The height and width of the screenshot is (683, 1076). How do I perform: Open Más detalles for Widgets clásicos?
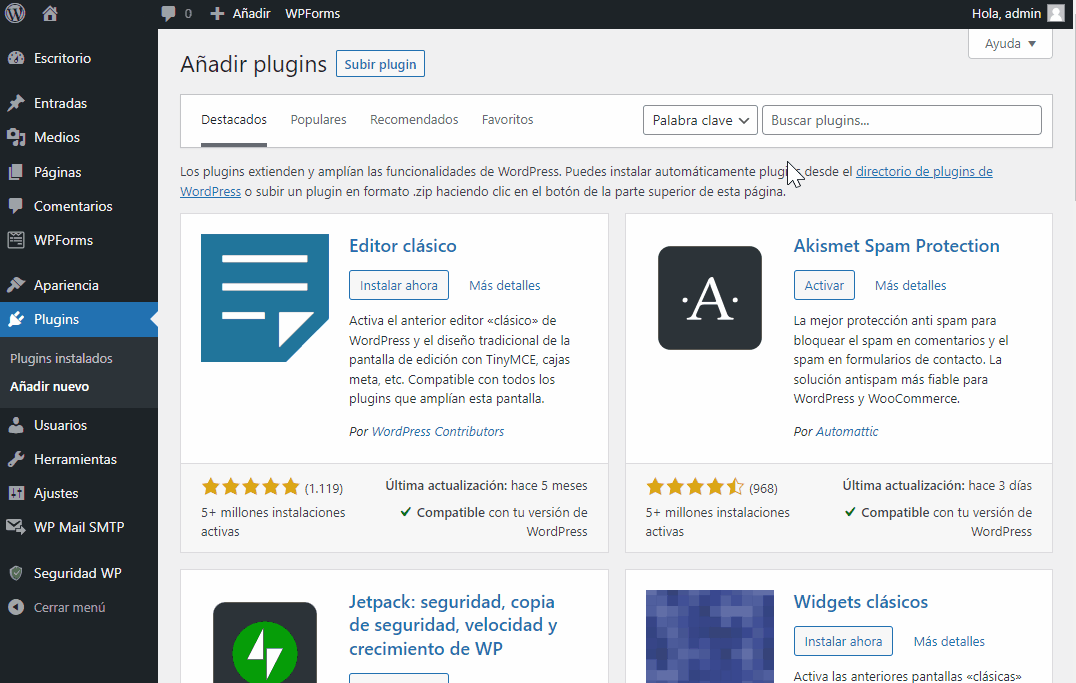click(949, 642)
